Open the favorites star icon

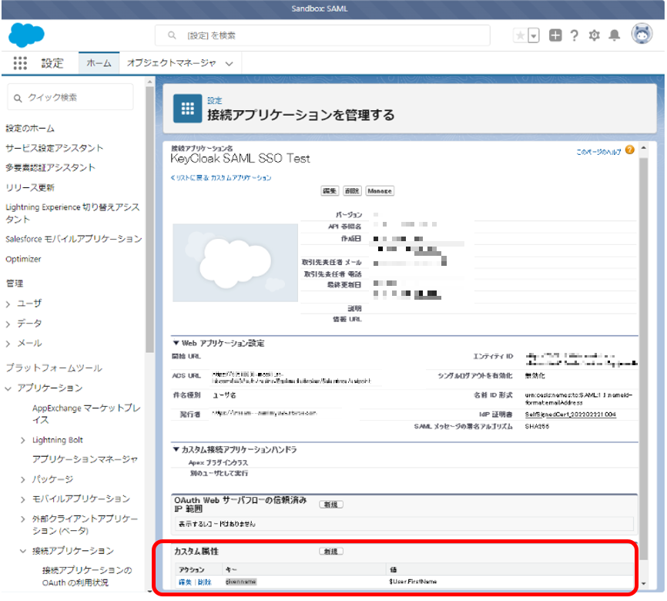[x=520, y=36]
